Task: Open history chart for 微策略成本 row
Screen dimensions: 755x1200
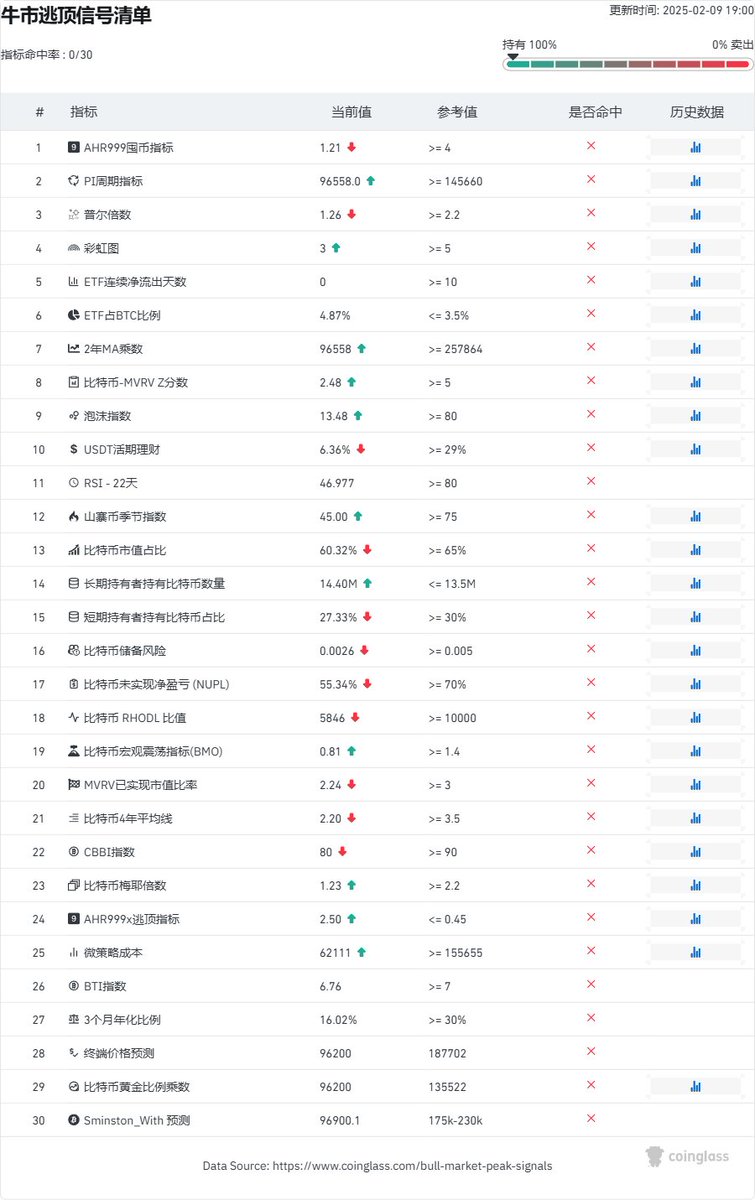Action: (695, 952)
